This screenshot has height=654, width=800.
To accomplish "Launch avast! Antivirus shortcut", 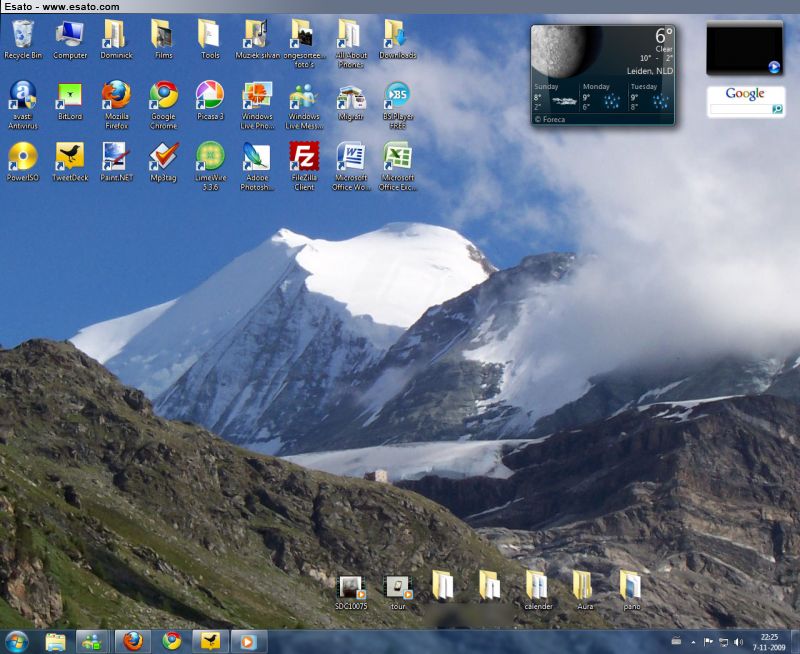I will [x=22, y=105].
